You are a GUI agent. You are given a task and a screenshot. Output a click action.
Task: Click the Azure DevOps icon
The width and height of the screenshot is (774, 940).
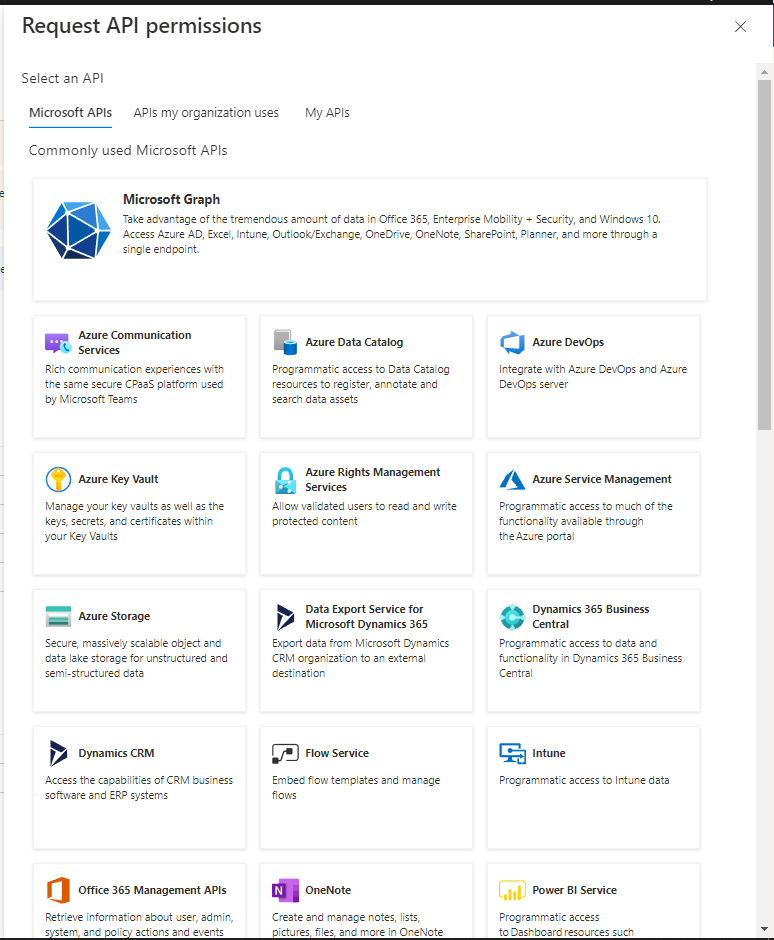(x=513, y=342)
